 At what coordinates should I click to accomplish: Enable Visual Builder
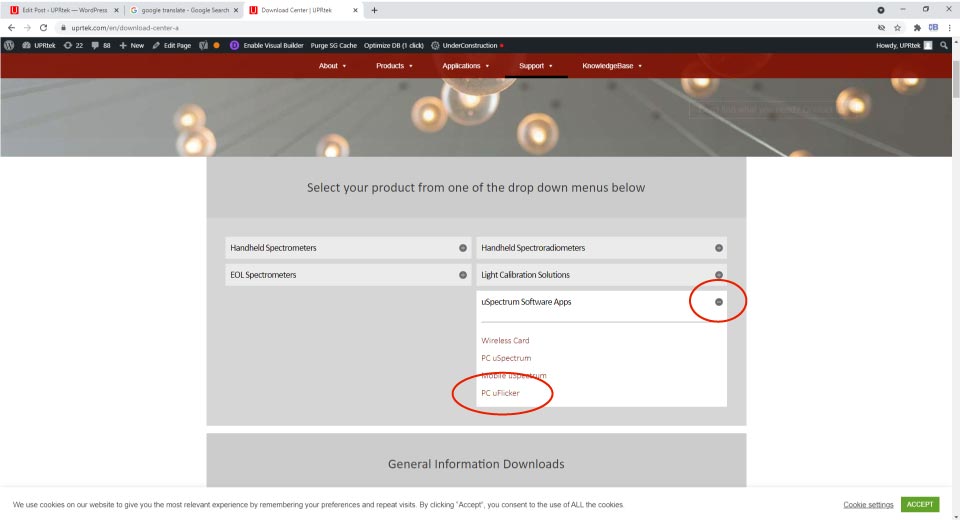[x=267, y=45]
